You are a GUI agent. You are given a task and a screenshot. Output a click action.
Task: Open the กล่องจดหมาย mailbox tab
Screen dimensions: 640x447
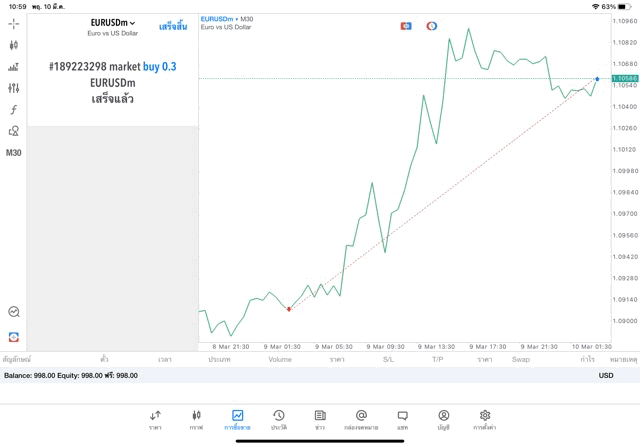pyautogui.click(x=361, y=420)
